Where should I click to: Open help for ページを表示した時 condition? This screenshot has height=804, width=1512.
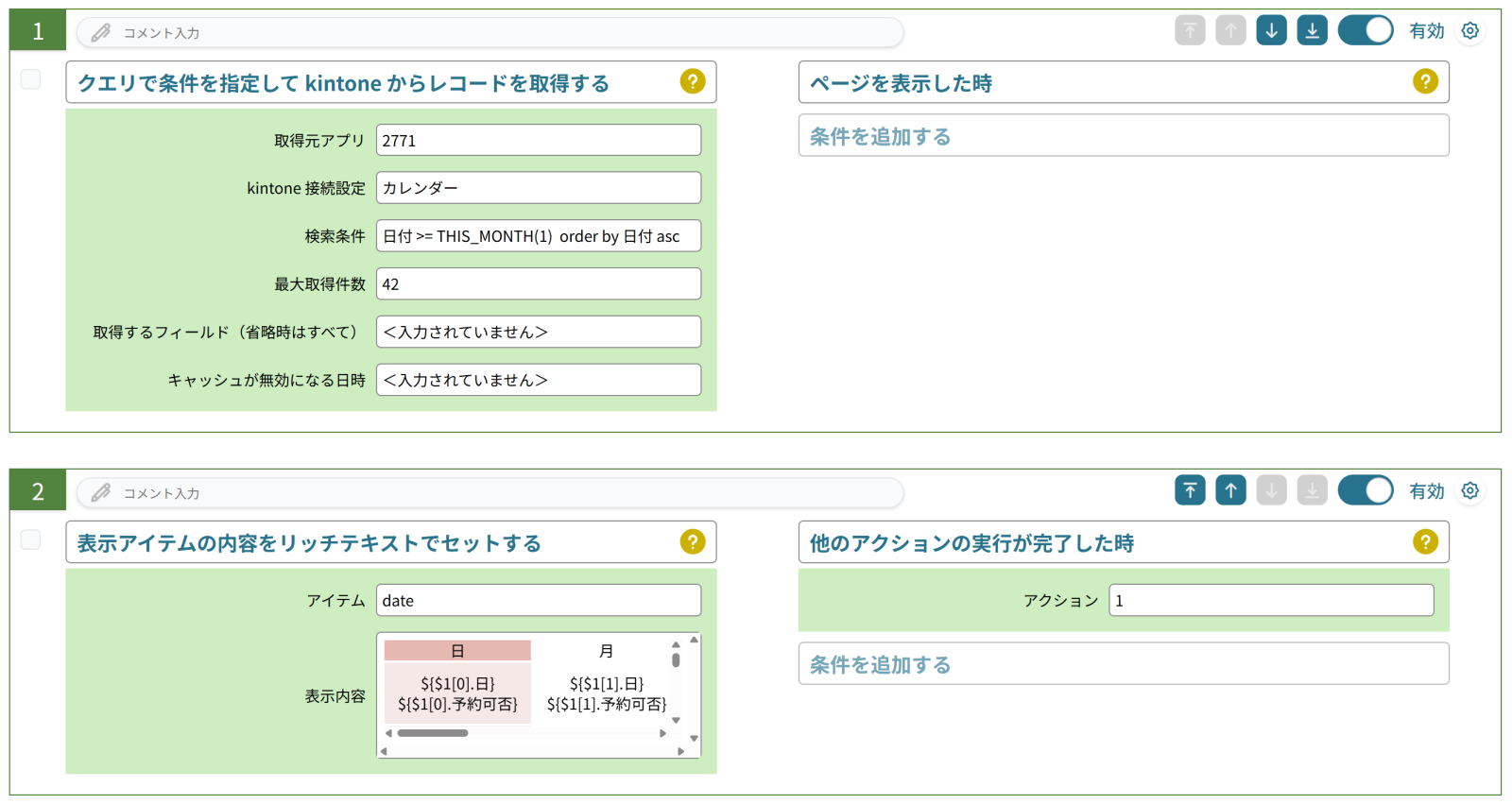(1425, 82)
